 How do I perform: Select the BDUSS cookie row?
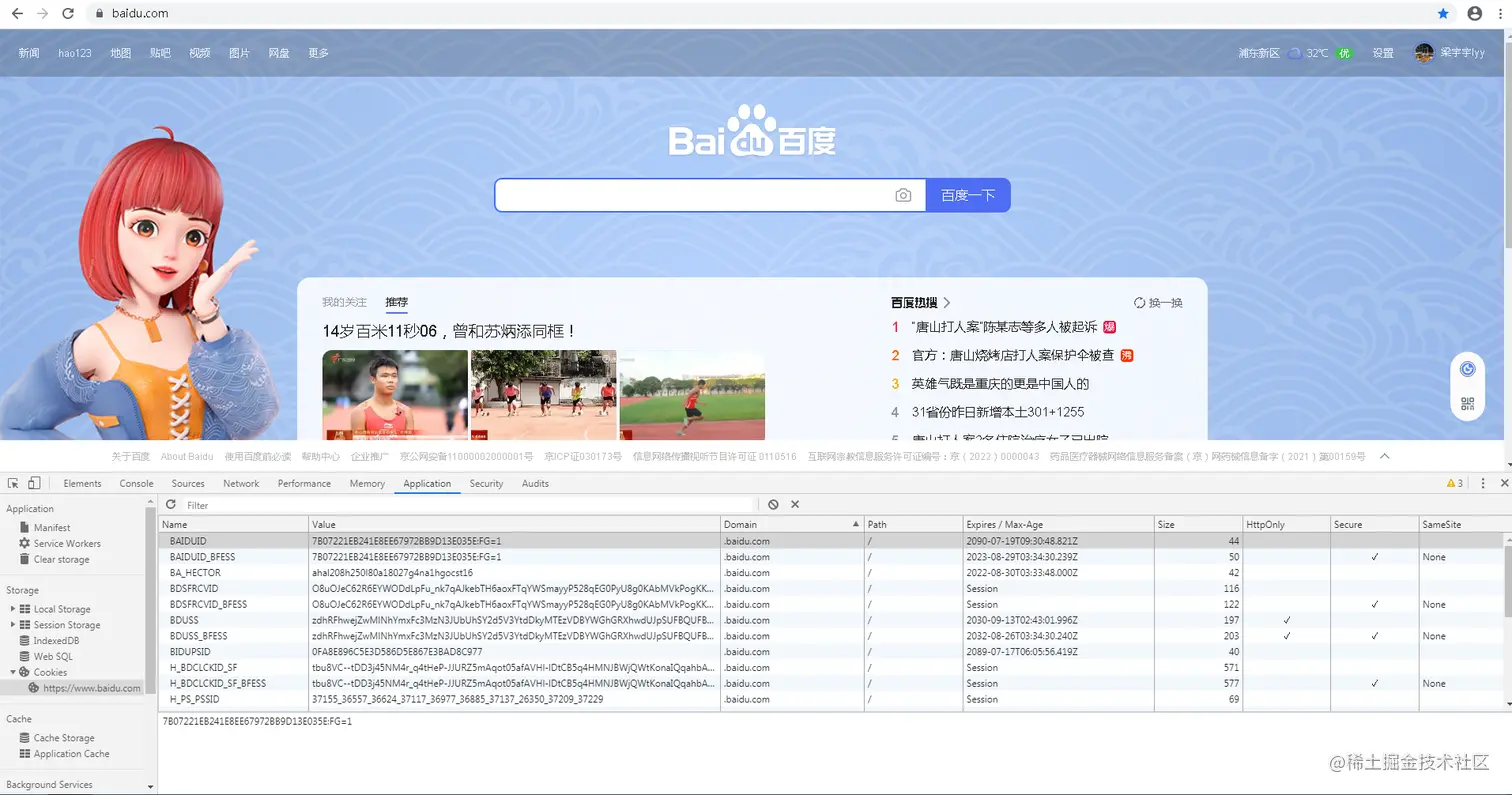831,620
